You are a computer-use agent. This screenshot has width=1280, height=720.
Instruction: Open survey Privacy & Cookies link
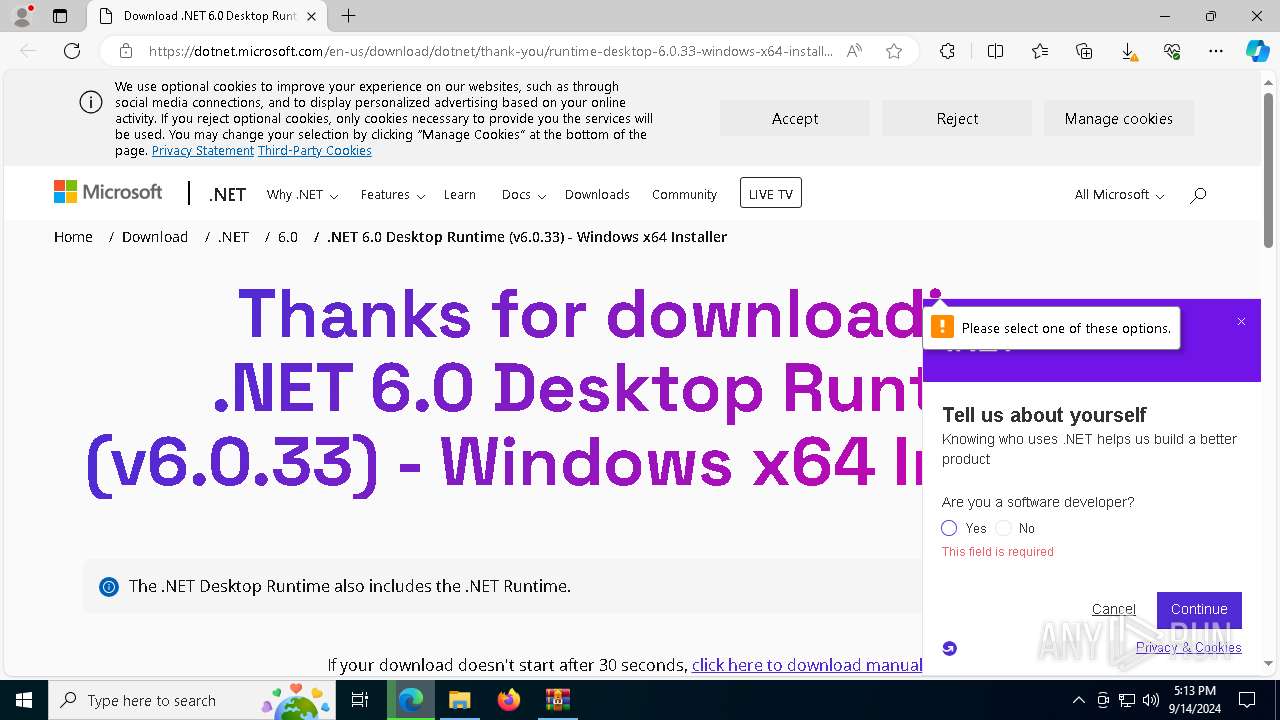pos(1189,647)
